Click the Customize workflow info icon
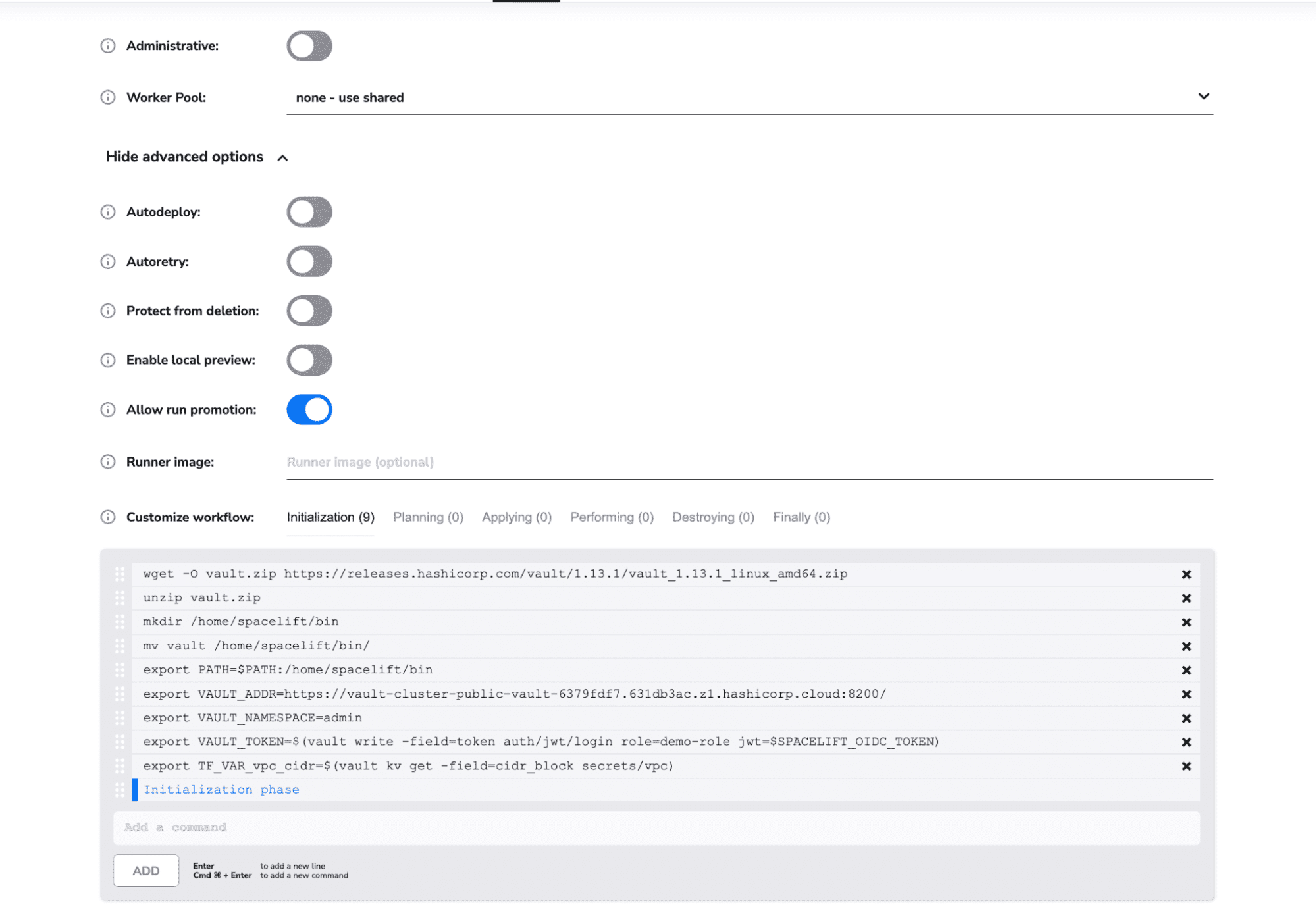Screen dimensions: 1316x914 (108, 517)
